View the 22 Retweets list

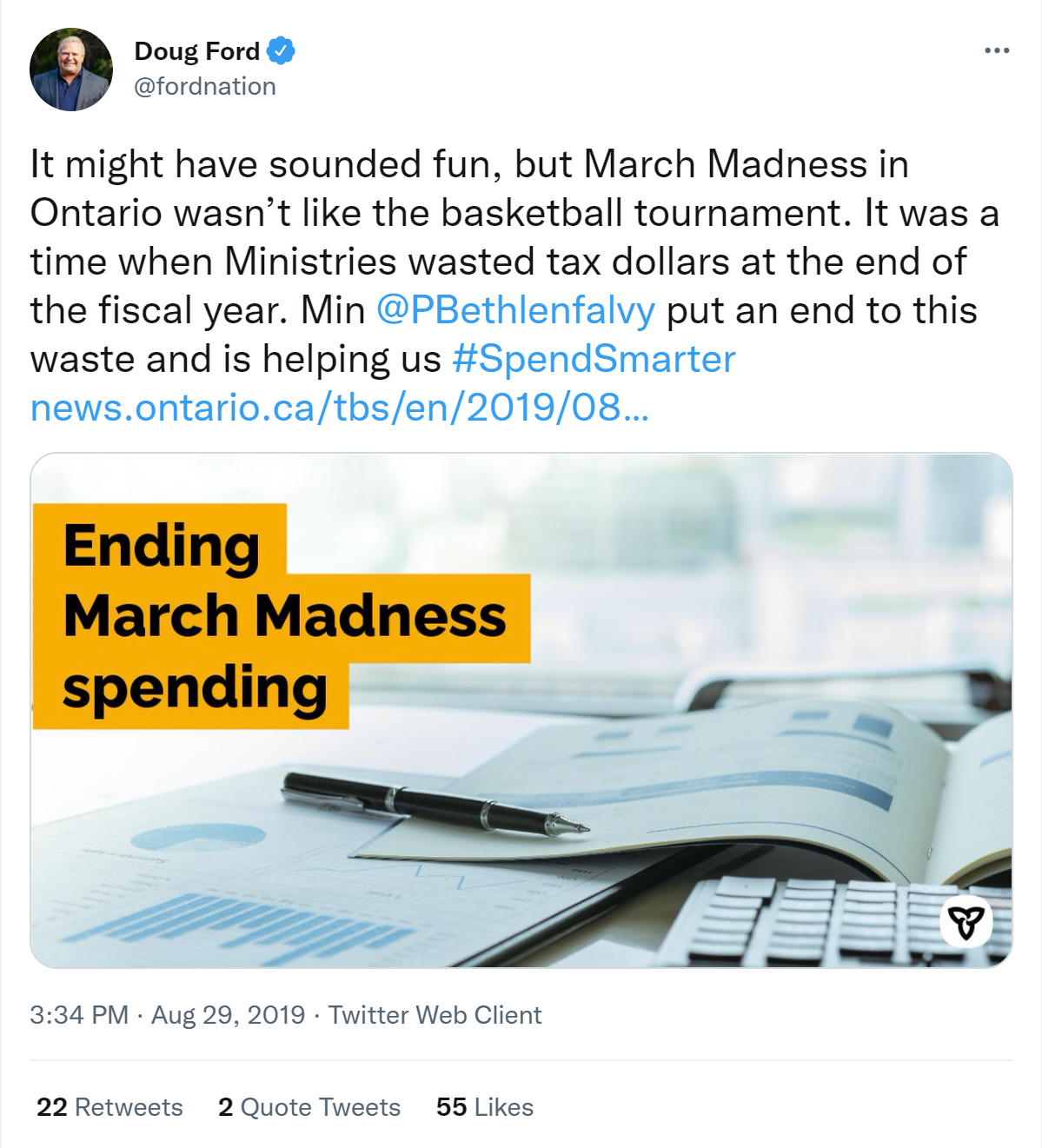[110, 1107]
